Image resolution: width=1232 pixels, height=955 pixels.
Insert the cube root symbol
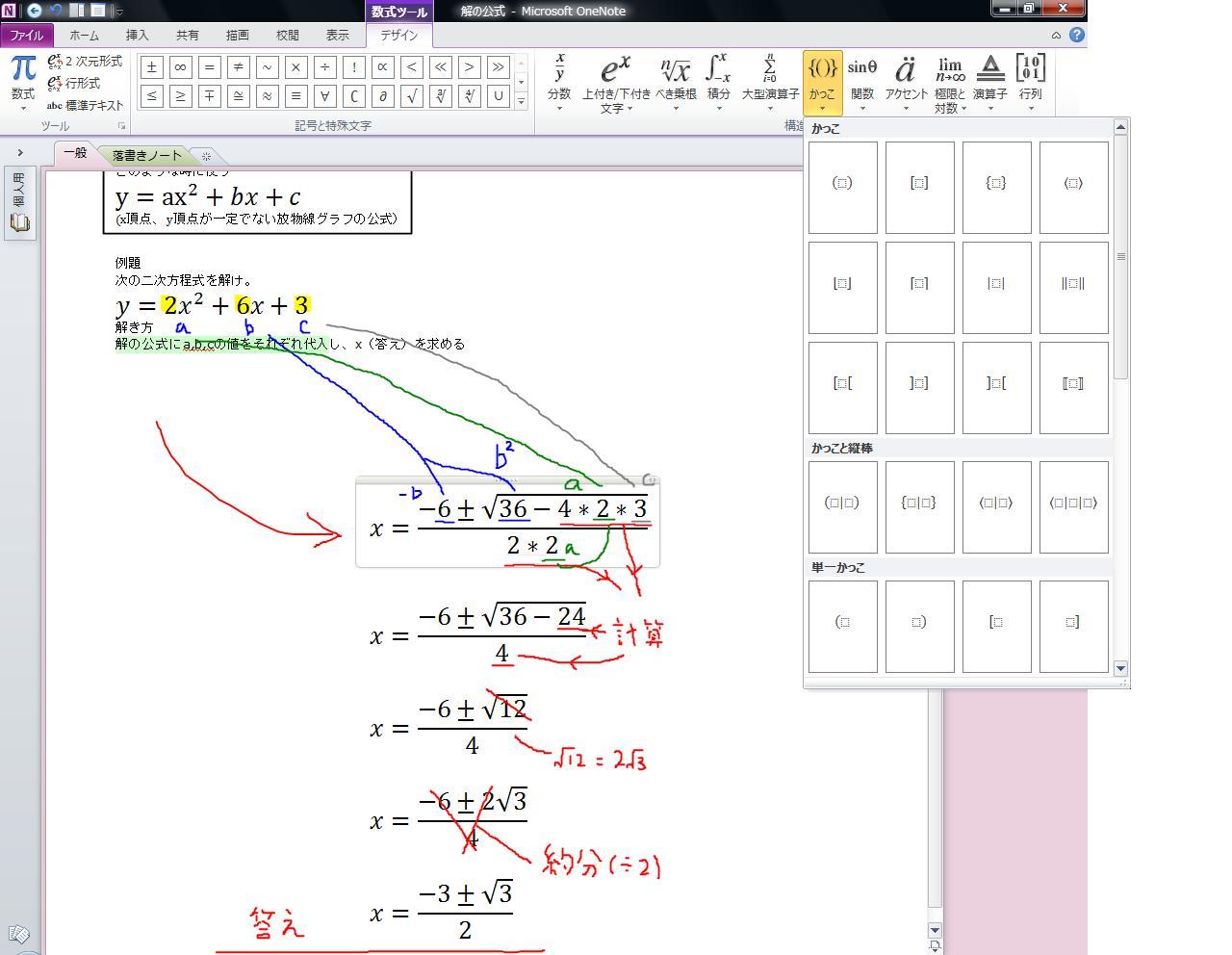point(440,95)
